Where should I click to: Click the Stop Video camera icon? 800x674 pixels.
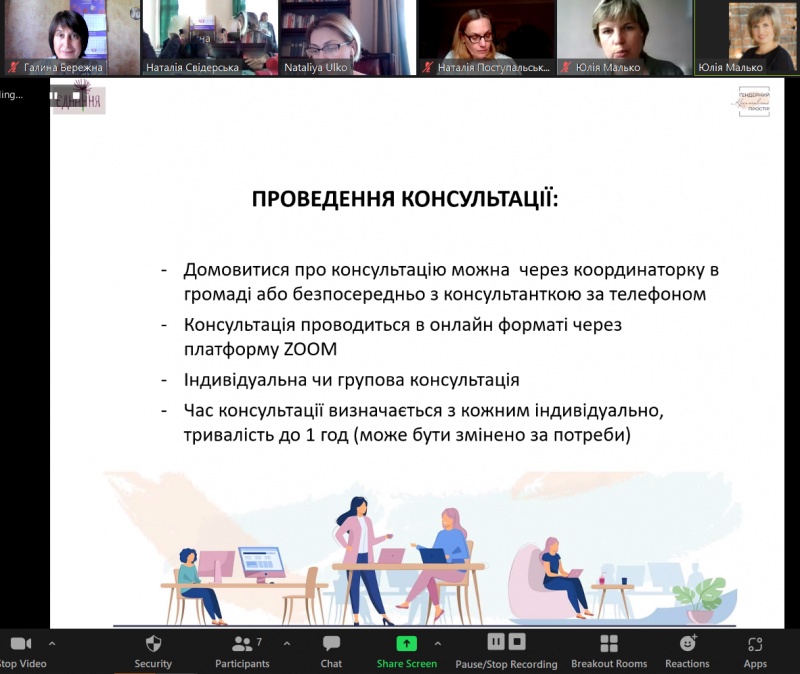[x=20, y=644]
